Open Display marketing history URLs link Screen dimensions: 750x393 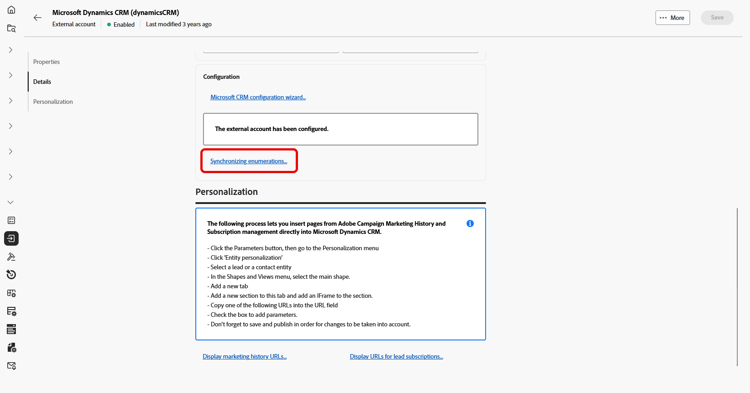click(244, 356)
